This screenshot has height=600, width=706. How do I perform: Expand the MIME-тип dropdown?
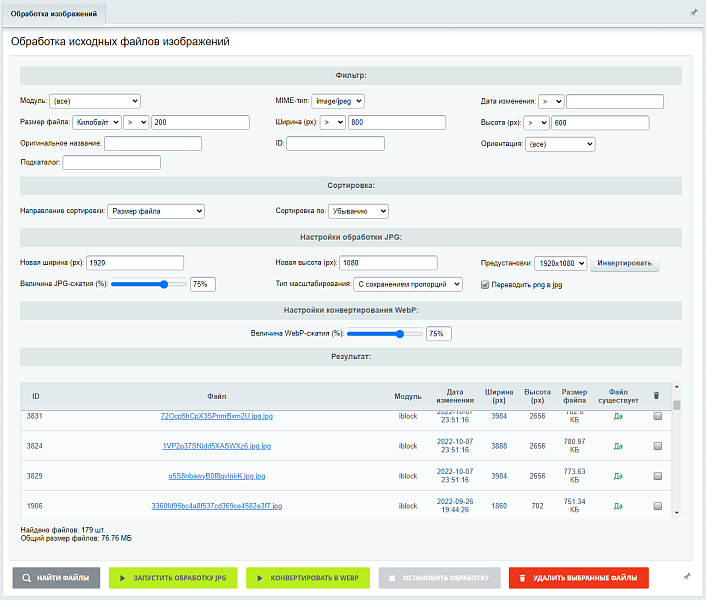point(337,101)
